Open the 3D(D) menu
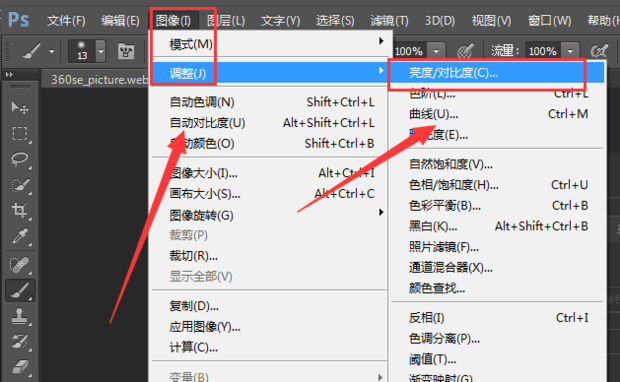 click(x=440, y=20)
